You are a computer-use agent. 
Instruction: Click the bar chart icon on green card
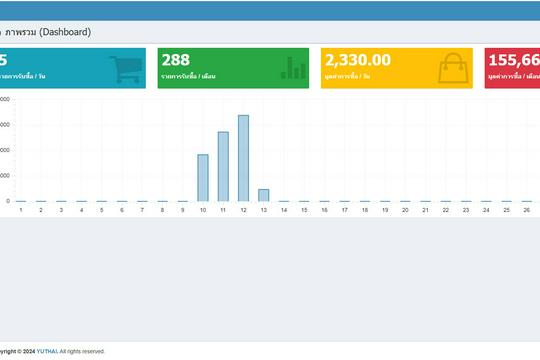(293, 68)
